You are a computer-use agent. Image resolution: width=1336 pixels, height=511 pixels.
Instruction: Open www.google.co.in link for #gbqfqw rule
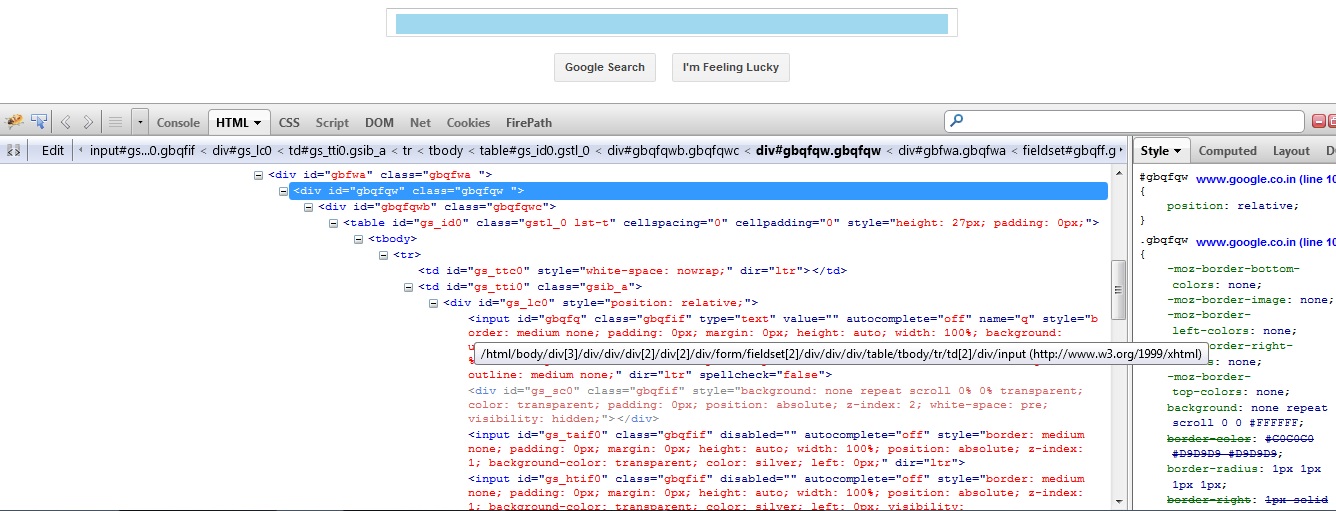(1265, 179)
